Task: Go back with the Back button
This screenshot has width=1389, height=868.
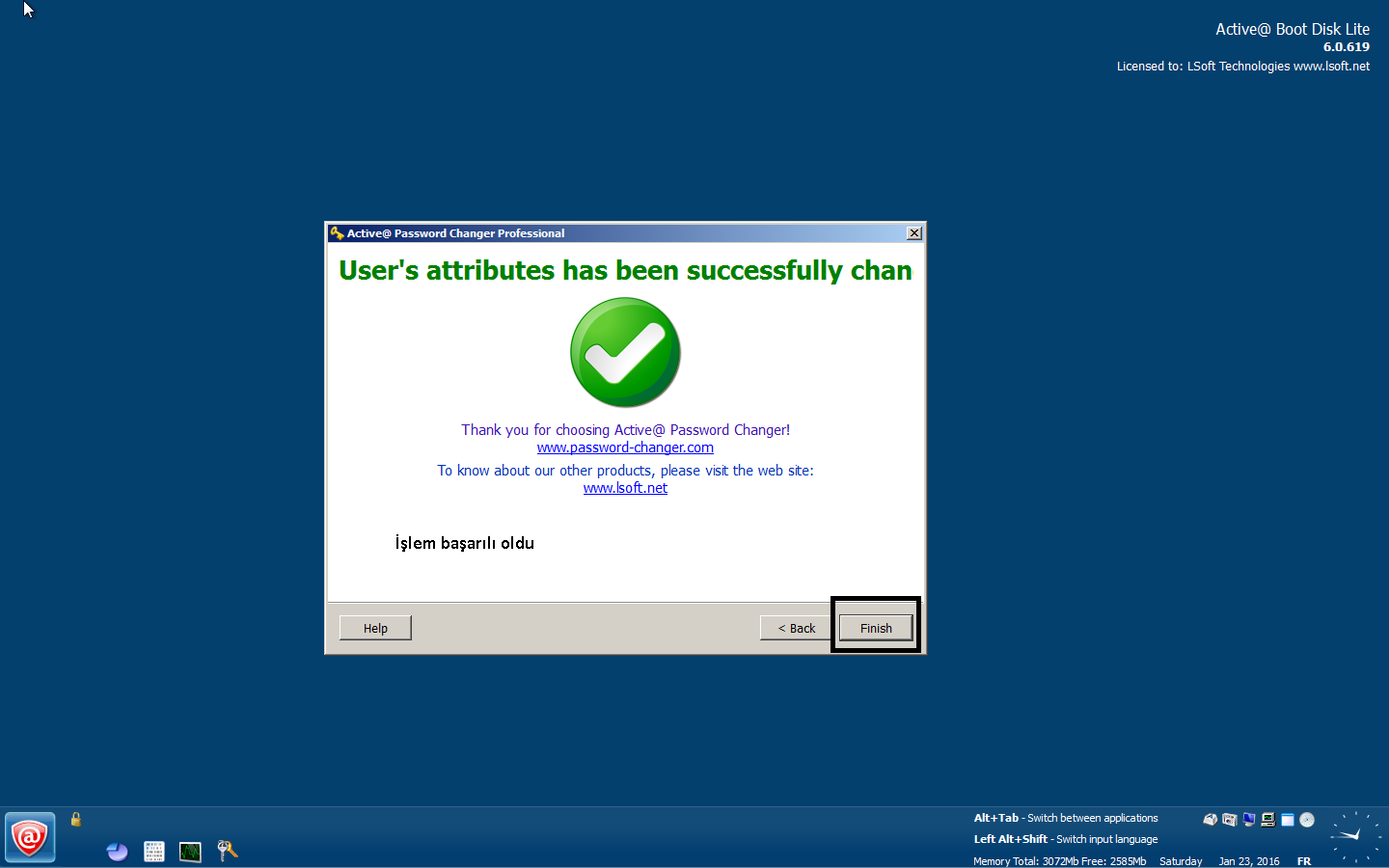Action: (x=797, y=628)
